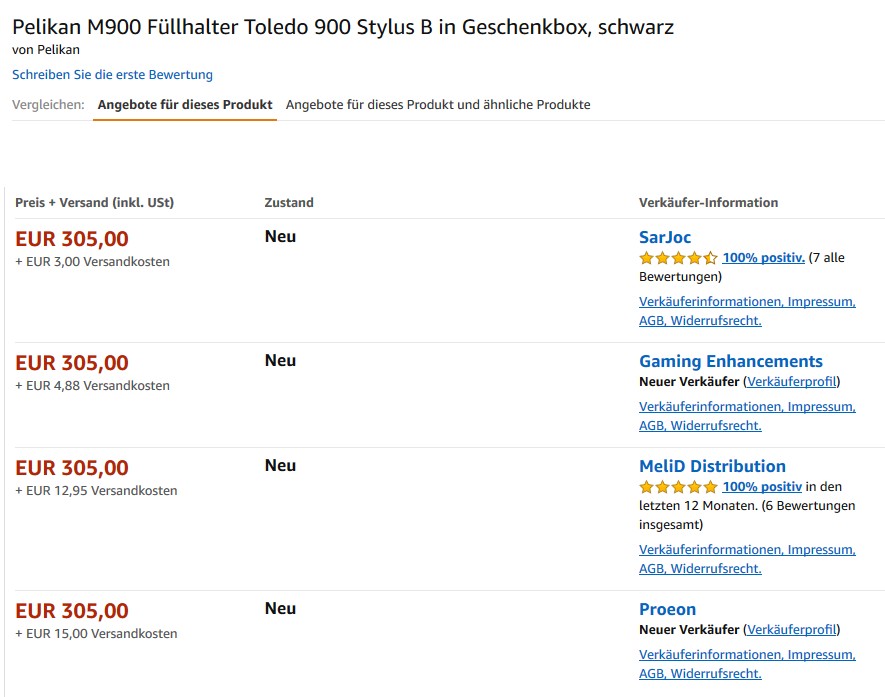885x697 pixels.
Task: Click SarJoc's star rating icons
Action: tap(678, 258)
